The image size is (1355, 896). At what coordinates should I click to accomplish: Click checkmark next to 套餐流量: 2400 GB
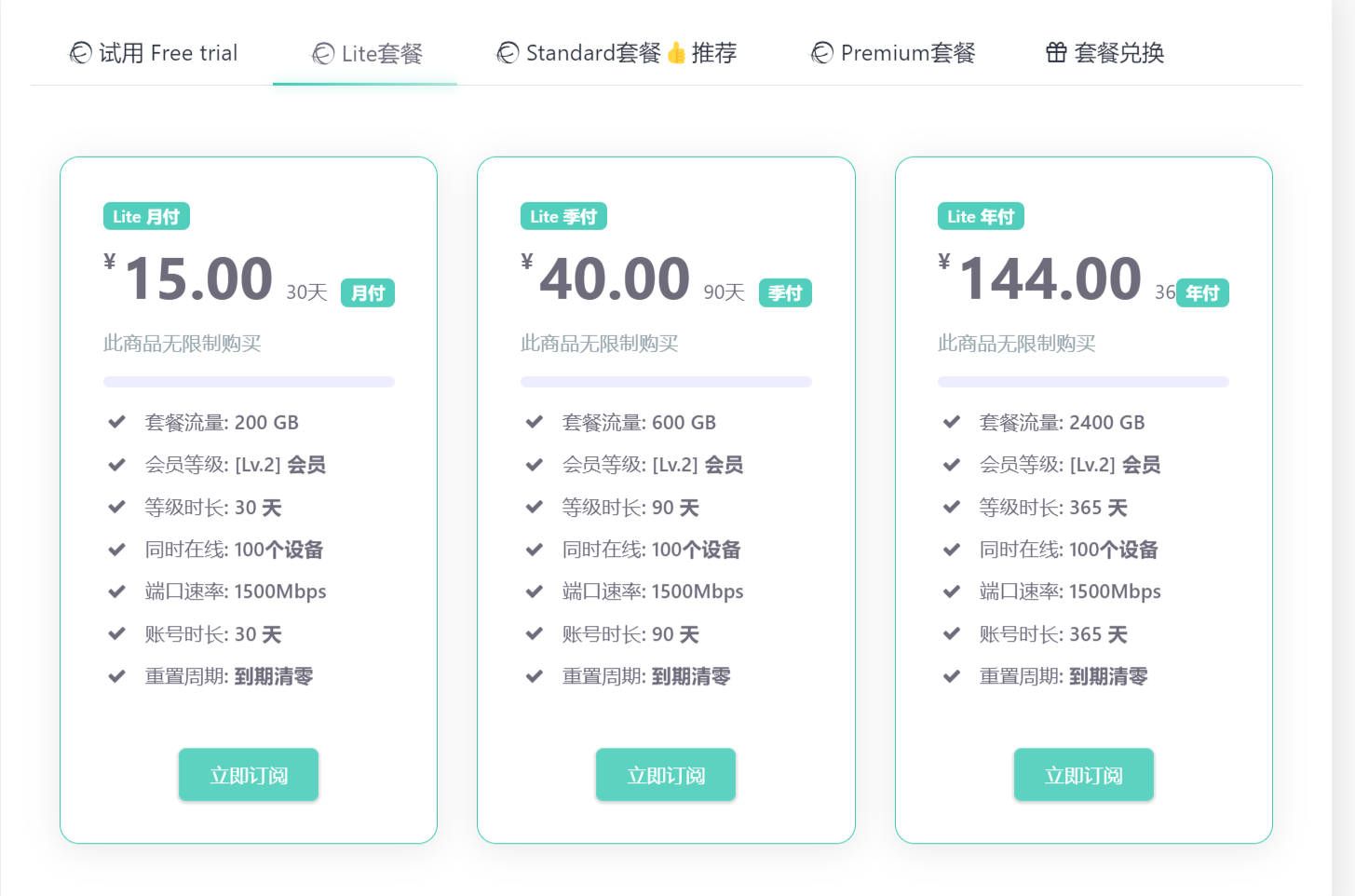(x=952, y=422)
